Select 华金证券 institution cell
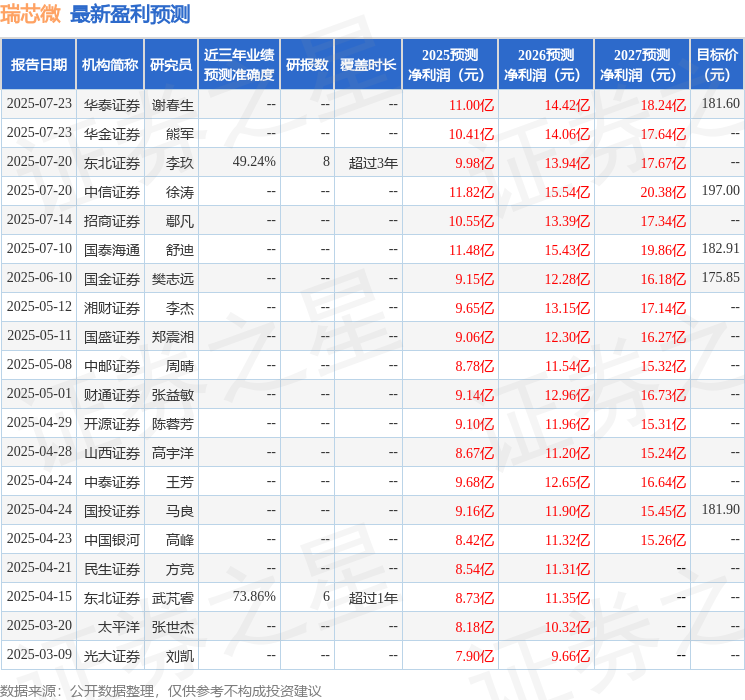Image resolution: width=745 pixels, height=700 pixels. tap(112, 134)
